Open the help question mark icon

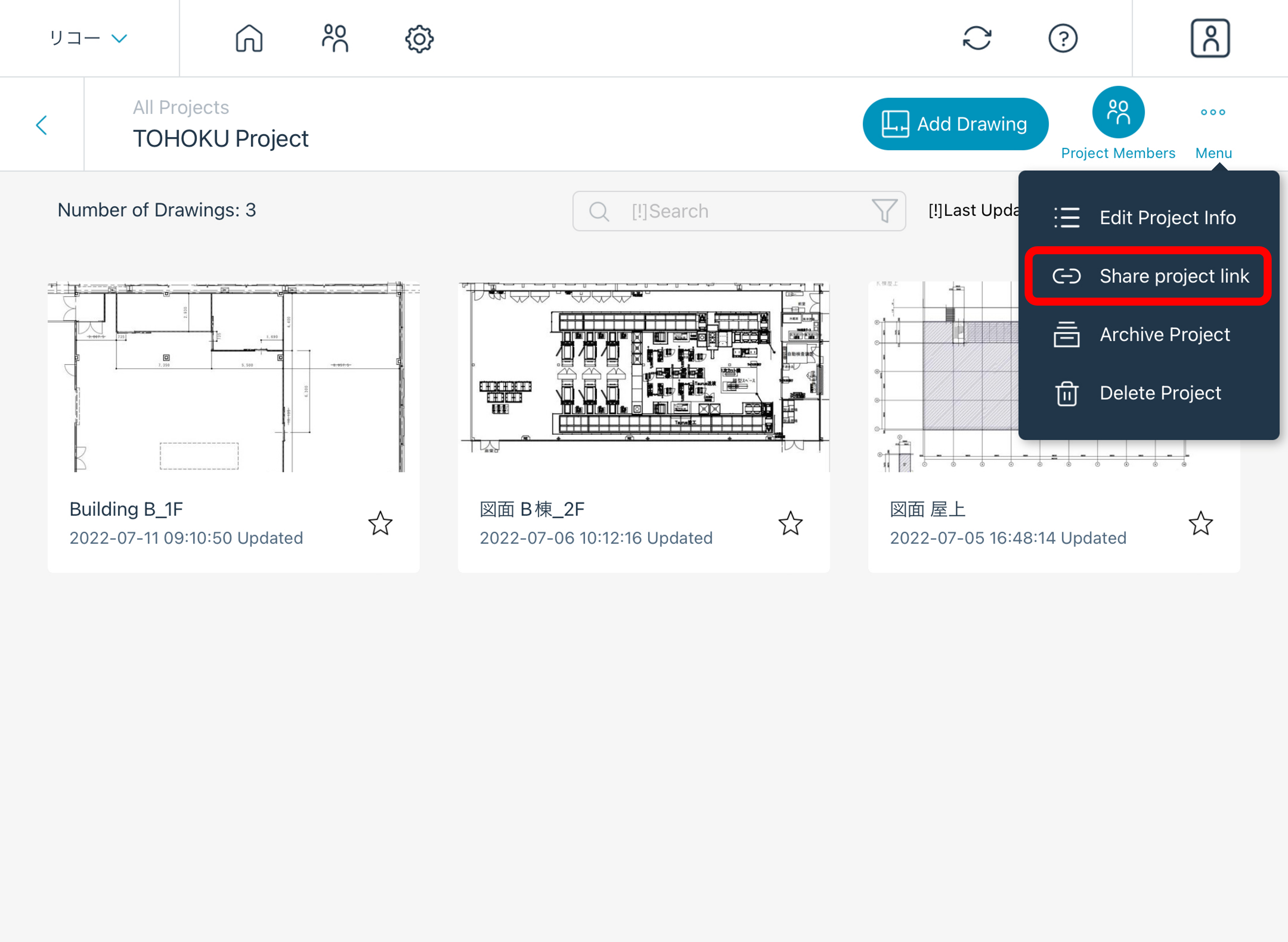coord(1063,38)
